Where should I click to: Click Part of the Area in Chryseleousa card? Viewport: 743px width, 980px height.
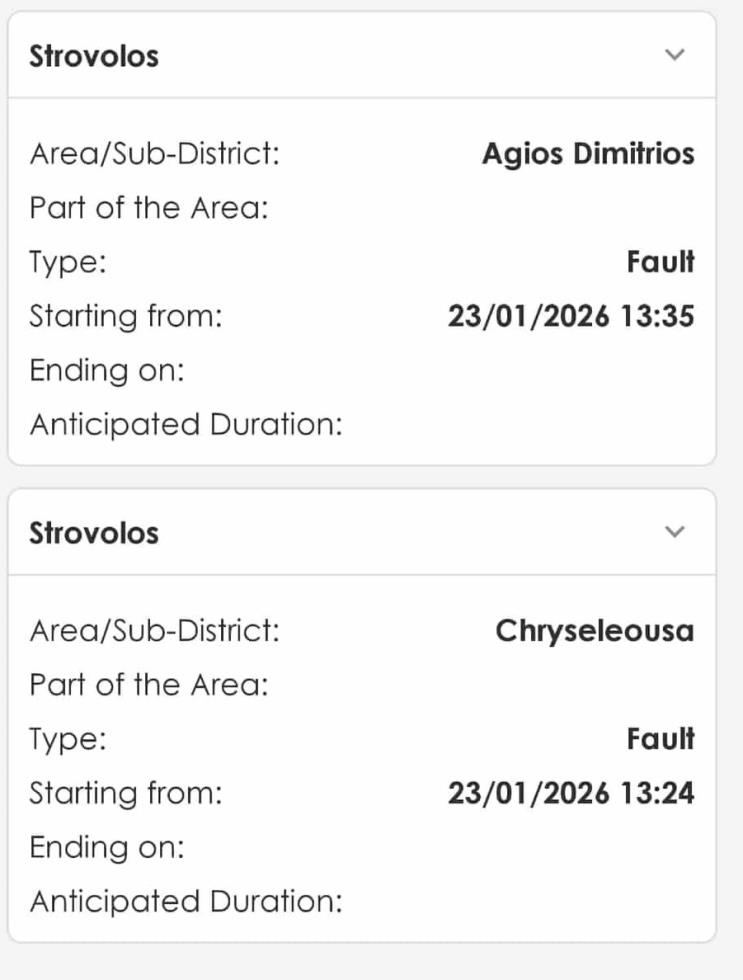coord(149,685)
